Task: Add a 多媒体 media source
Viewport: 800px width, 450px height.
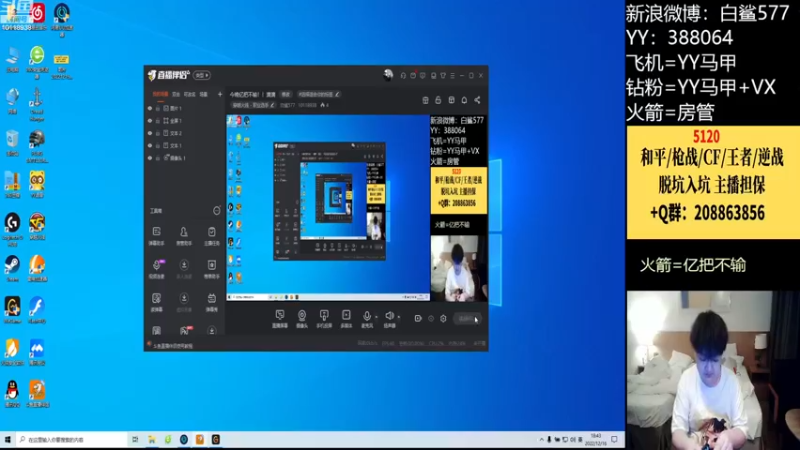Action: (346, 319)
